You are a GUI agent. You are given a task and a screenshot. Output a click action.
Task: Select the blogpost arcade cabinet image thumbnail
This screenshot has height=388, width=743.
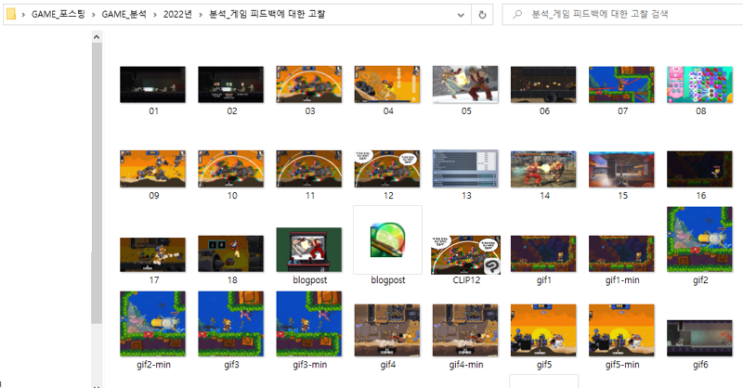[x=309, y=250]
